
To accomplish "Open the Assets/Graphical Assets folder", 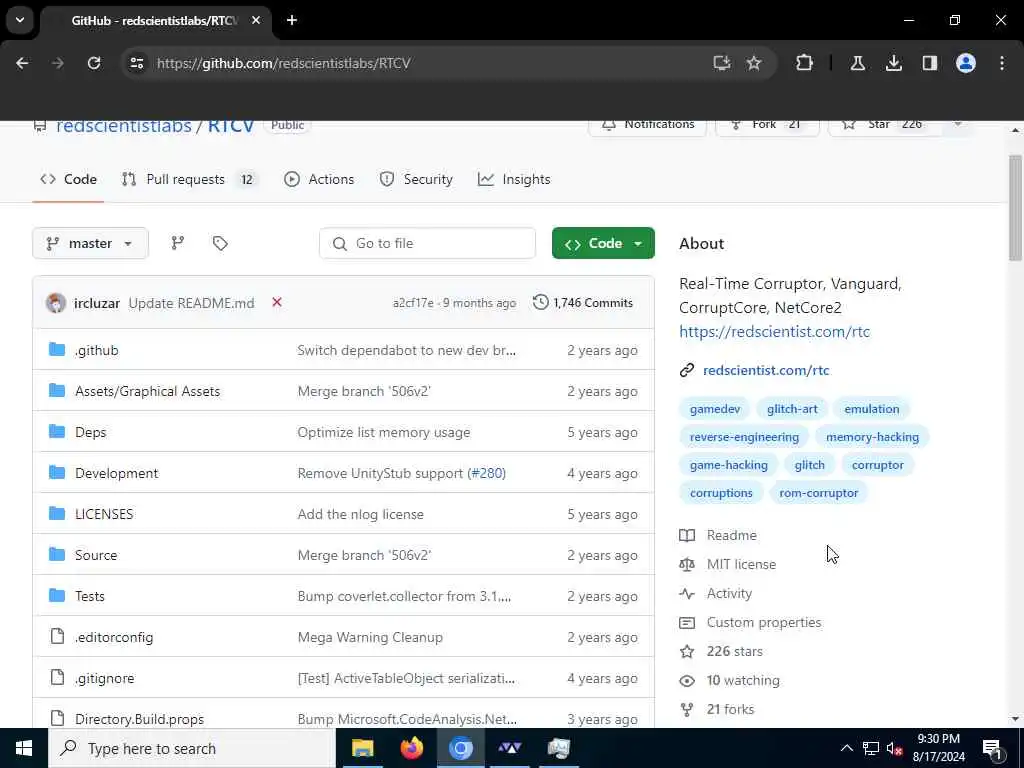I will 148,391.
